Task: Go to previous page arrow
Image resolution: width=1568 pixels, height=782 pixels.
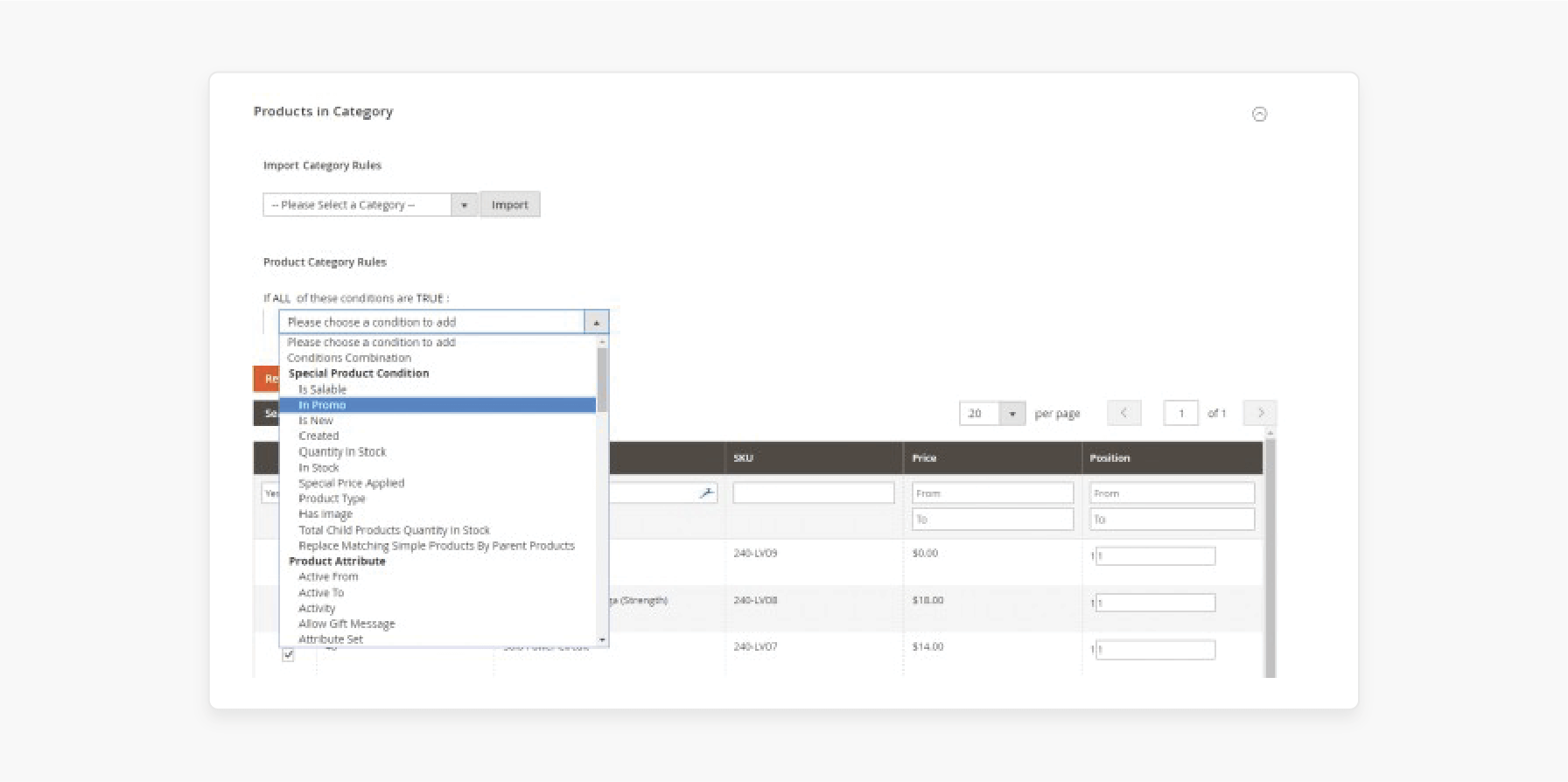Action: [1124, 413]
